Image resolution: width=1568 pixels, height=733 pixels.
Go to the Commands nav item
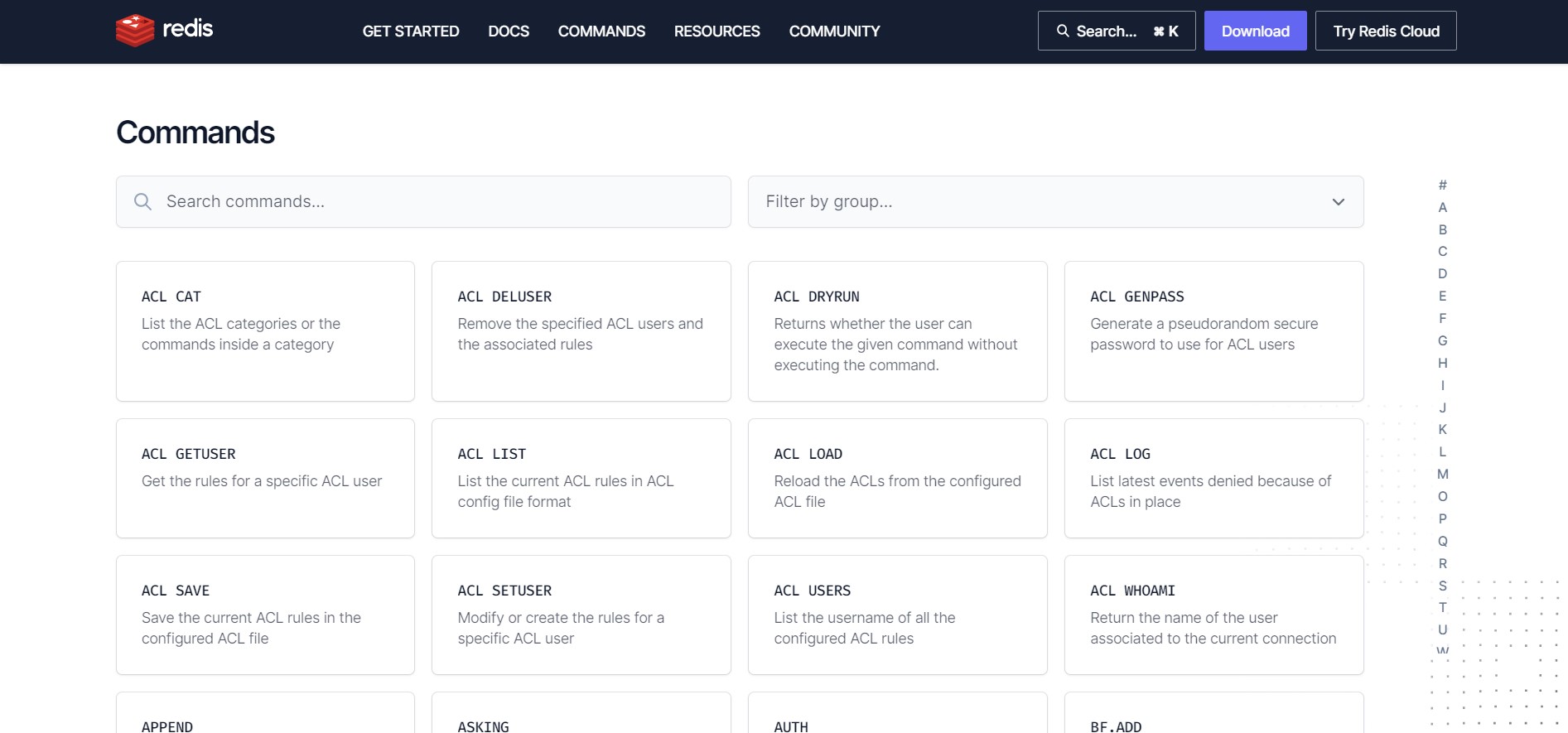click(x=601, y=31)
